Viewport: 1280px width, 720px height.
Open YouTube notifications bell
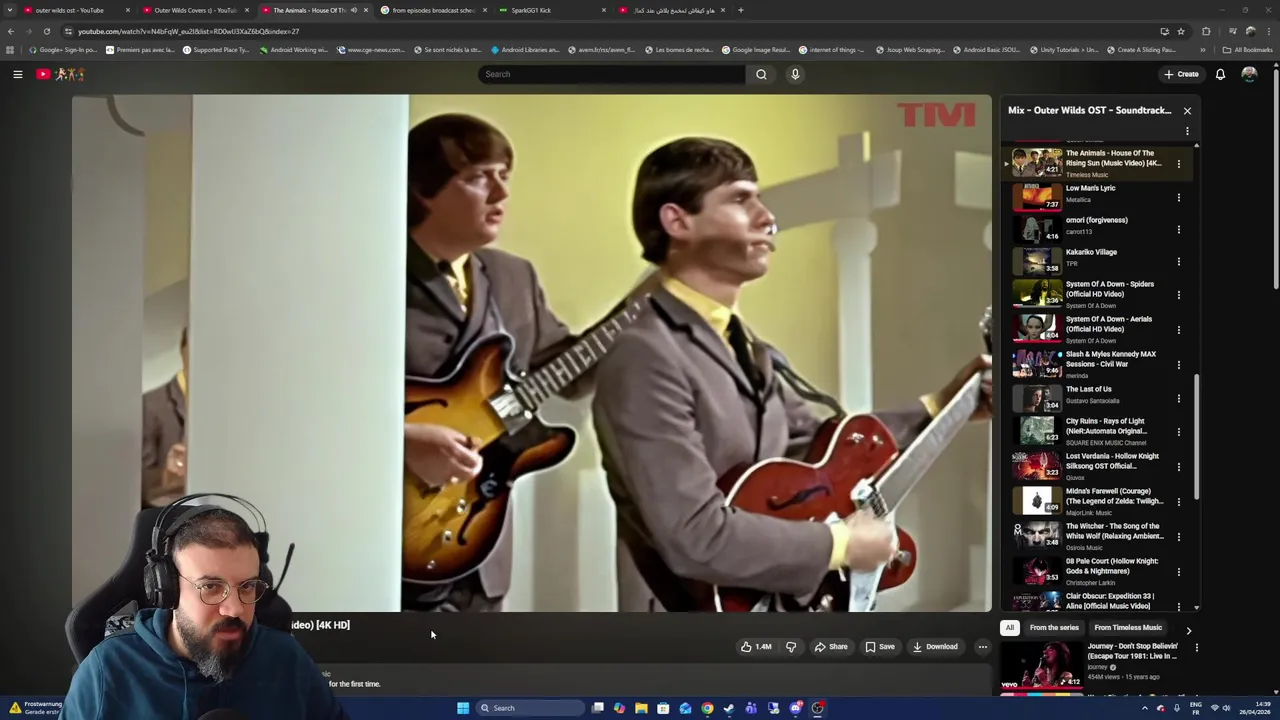click(x=1220, y=74)
